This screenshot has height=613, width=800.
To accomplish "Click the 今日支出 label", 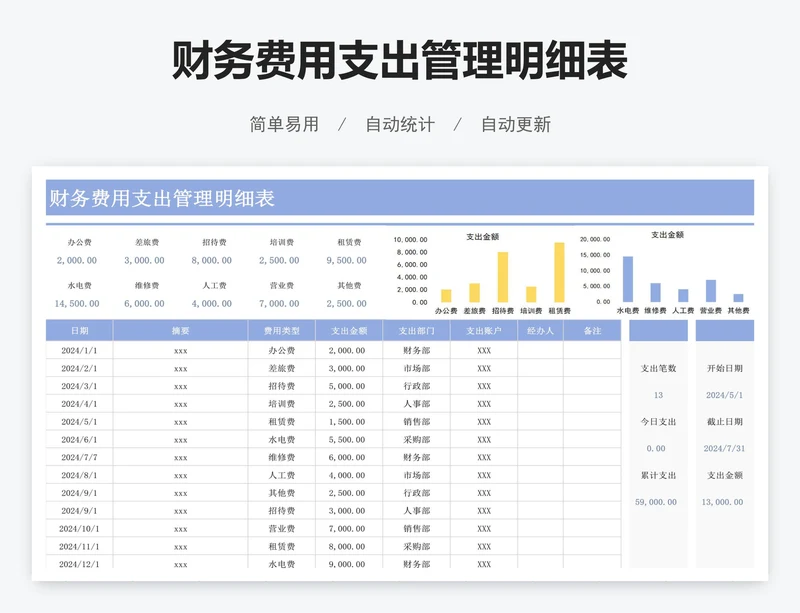I will (658, 422).
